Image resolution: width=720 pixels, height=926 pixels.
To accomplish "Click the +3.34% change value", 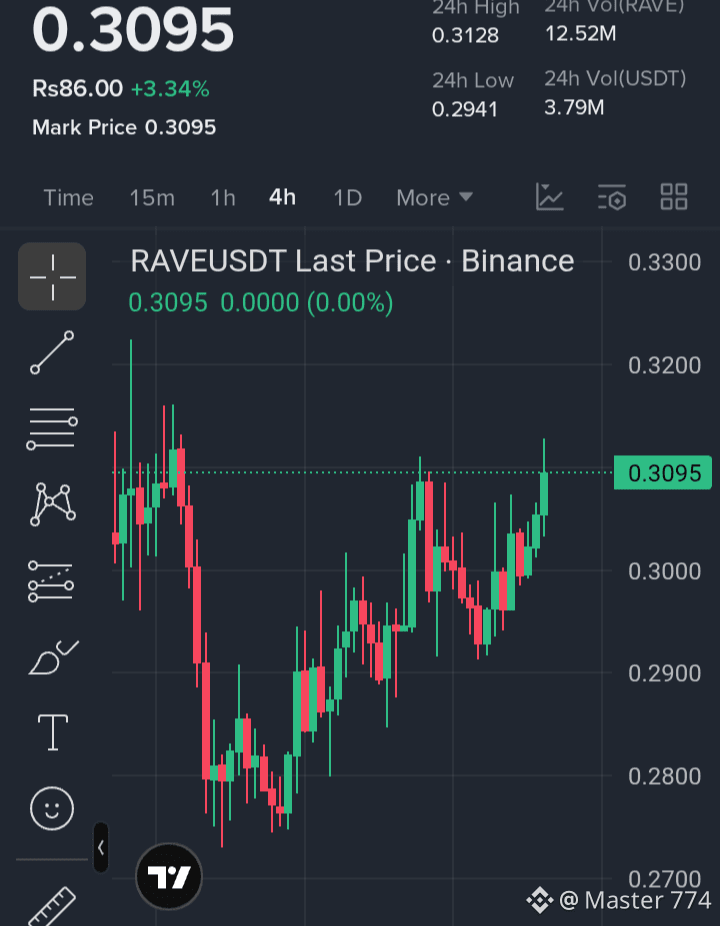I will pos(170,89).
